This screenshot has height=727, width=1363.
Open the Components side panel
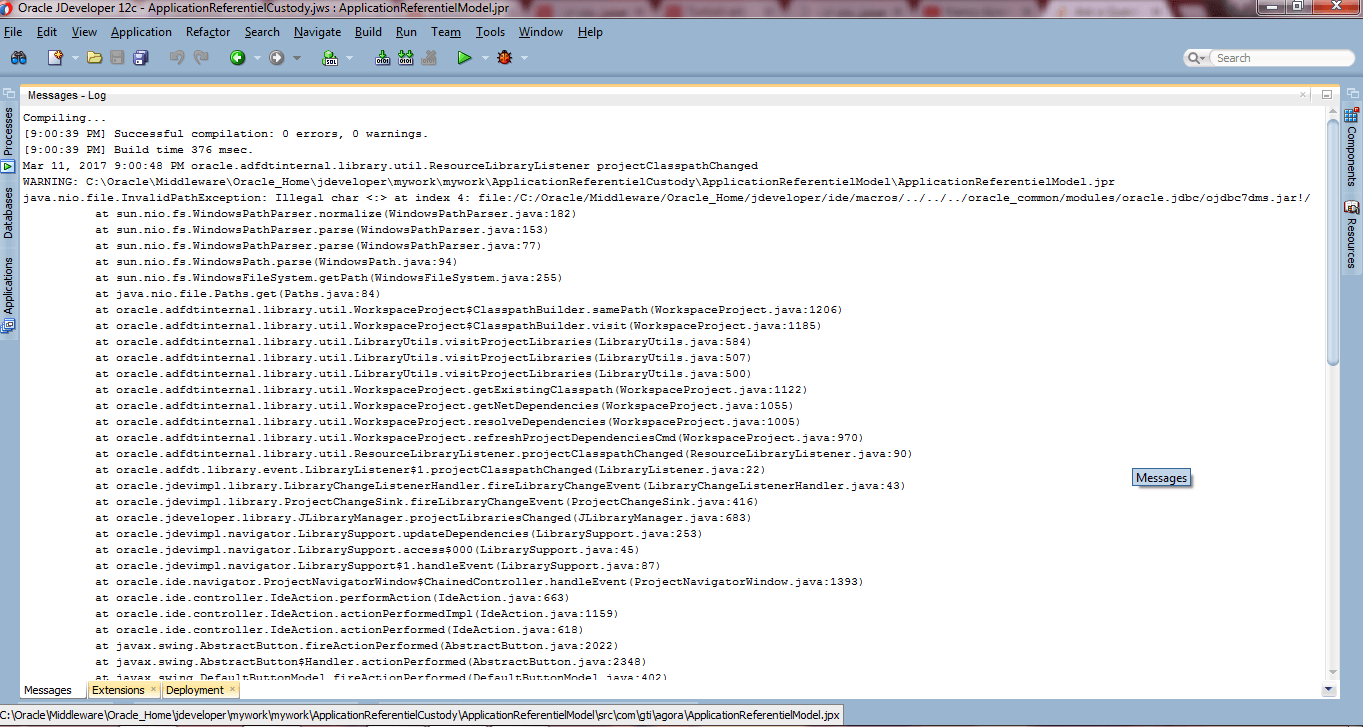tap(1351, 150)
